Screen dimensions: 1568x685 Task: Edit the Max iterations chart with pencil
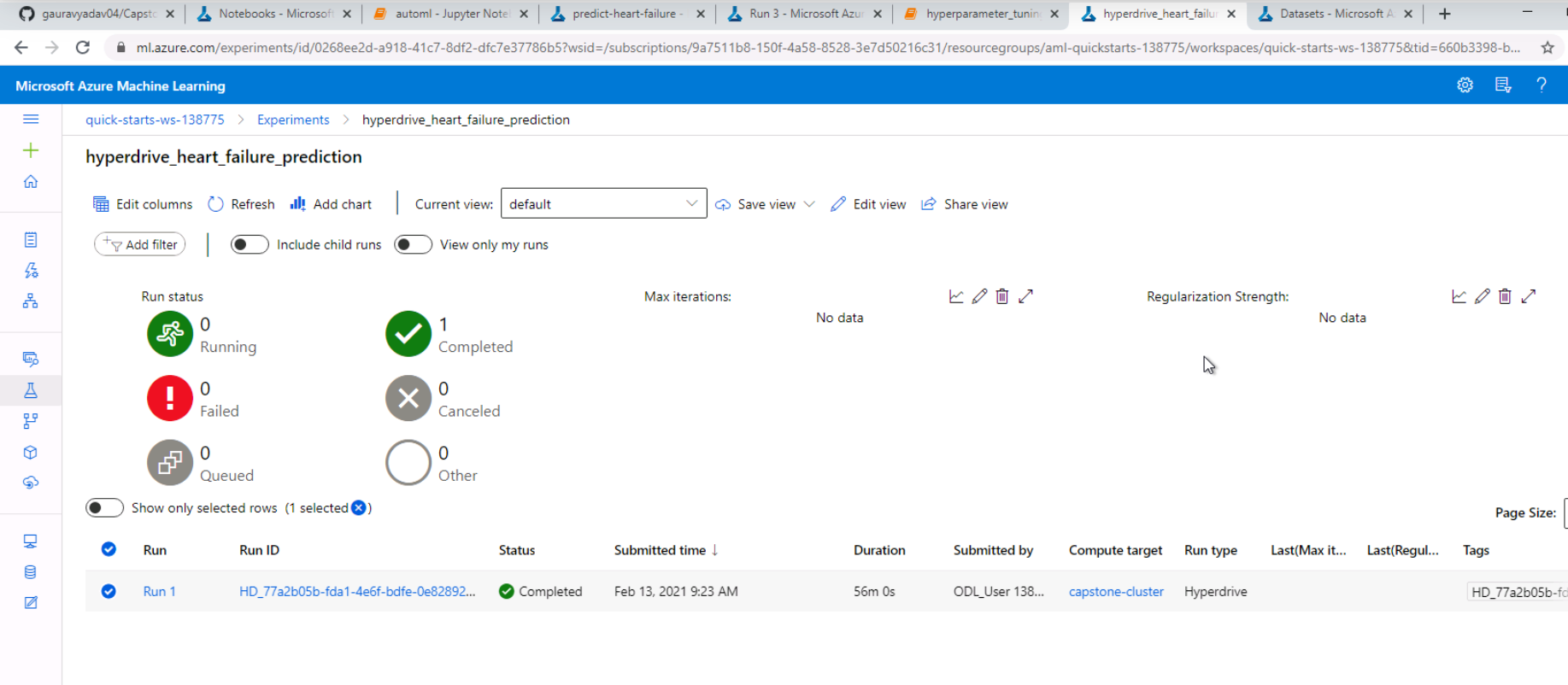coord(979,296)
